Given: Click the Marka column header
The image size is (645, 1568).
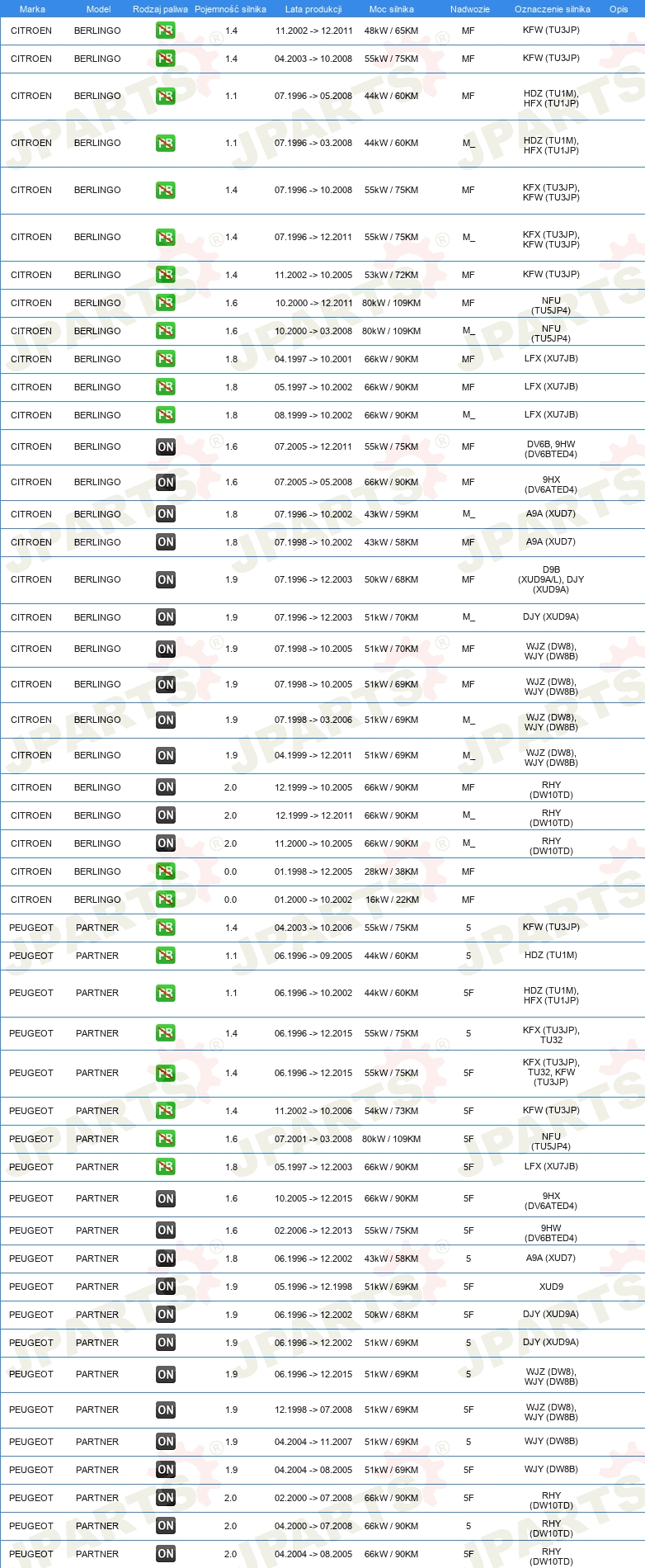Looking at the screenshot, I should click(x=32, y=9).
